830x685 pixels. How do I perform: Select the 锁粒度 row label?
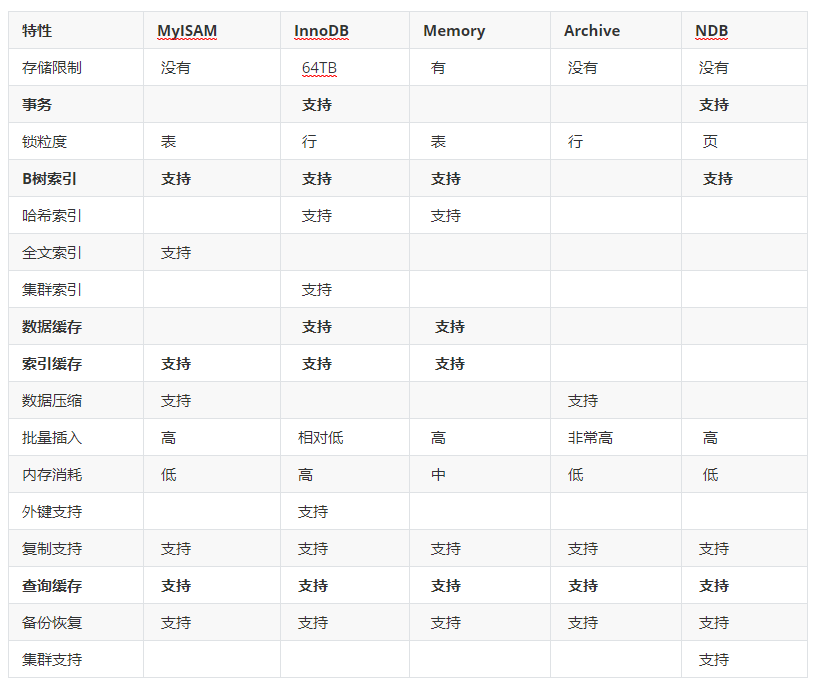44,142
